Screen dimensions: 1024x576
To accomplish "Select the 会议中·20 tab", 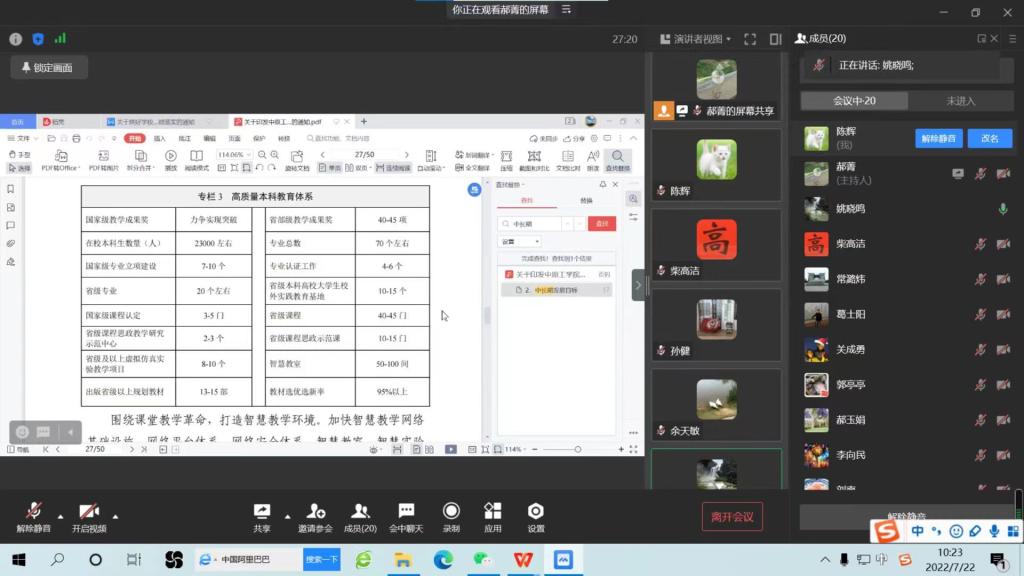I will click(854, 101).
